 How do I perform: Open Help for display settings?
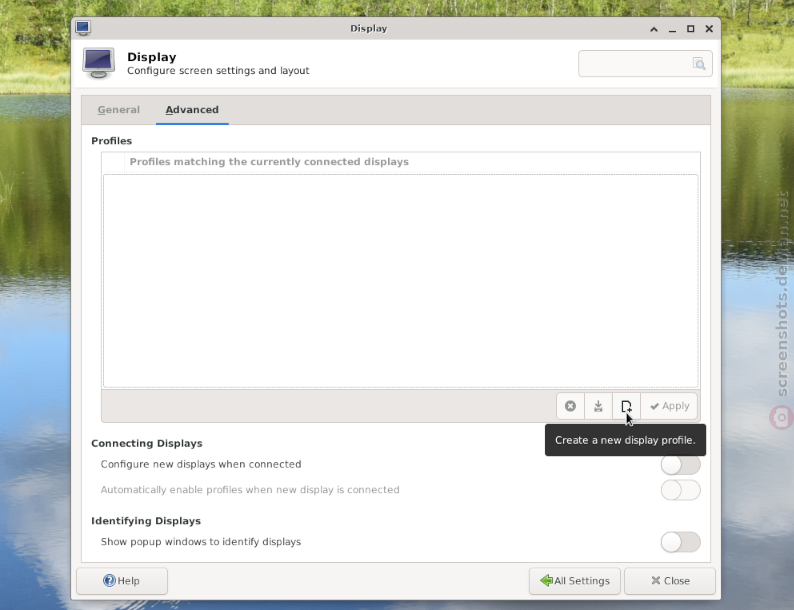[122, 581]
